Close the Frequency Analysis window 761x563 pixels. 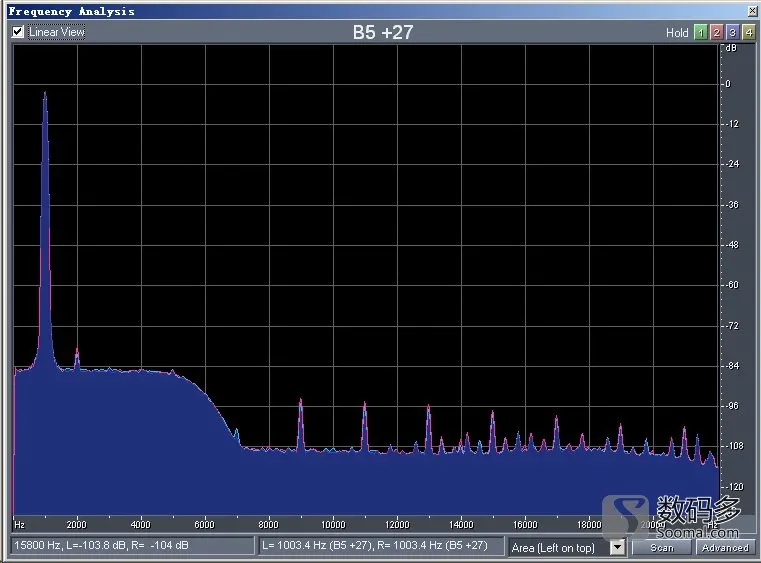coord(752,11)
